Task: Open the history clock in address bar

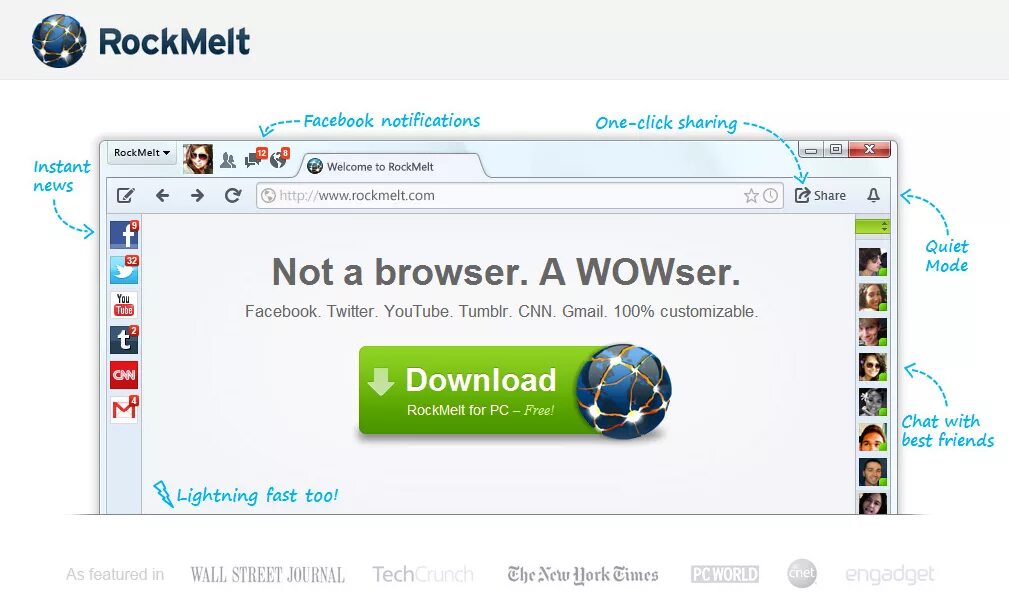Action: (770, 196)
